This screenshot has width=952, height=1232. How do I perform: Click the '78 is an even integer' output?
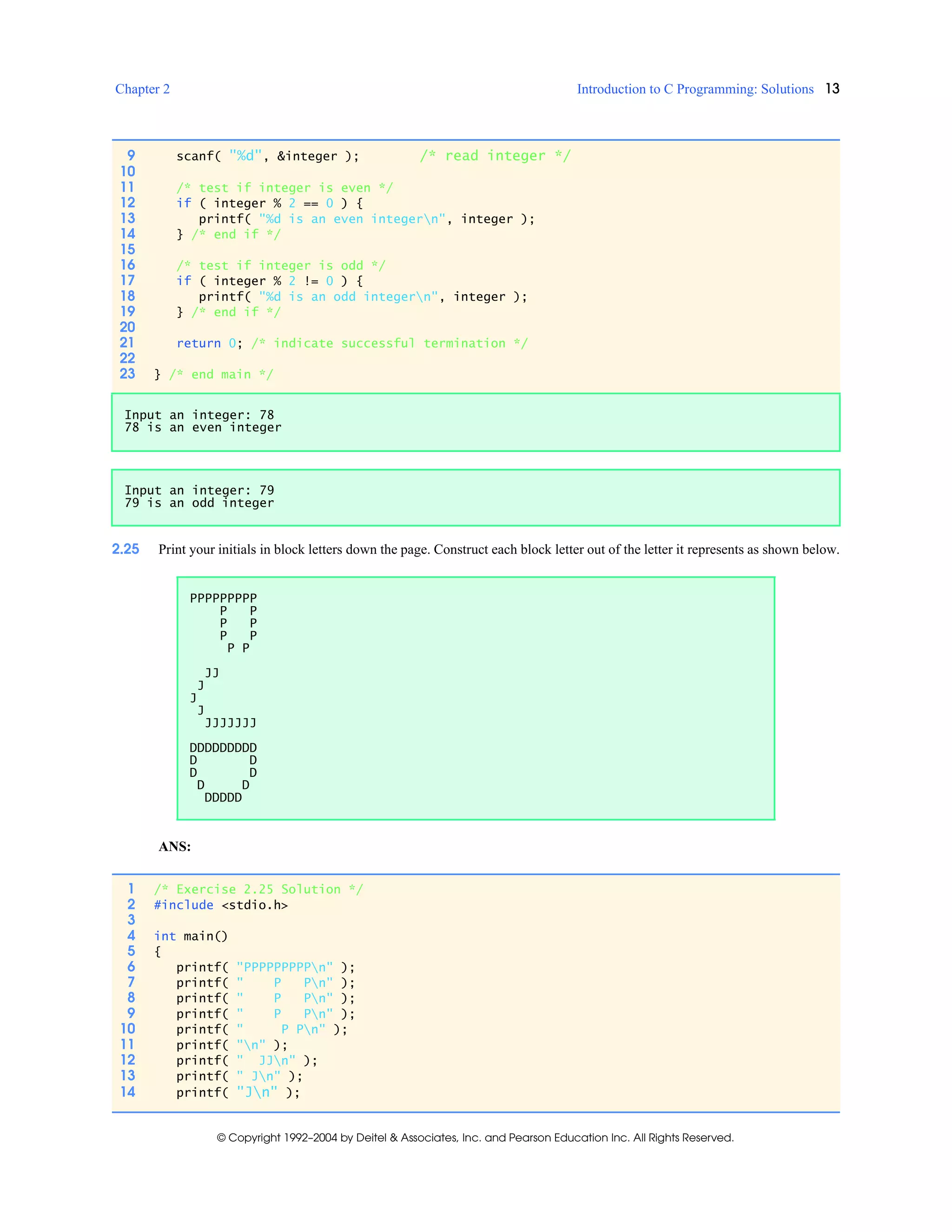pyautogui.click(x=203, y=428)
